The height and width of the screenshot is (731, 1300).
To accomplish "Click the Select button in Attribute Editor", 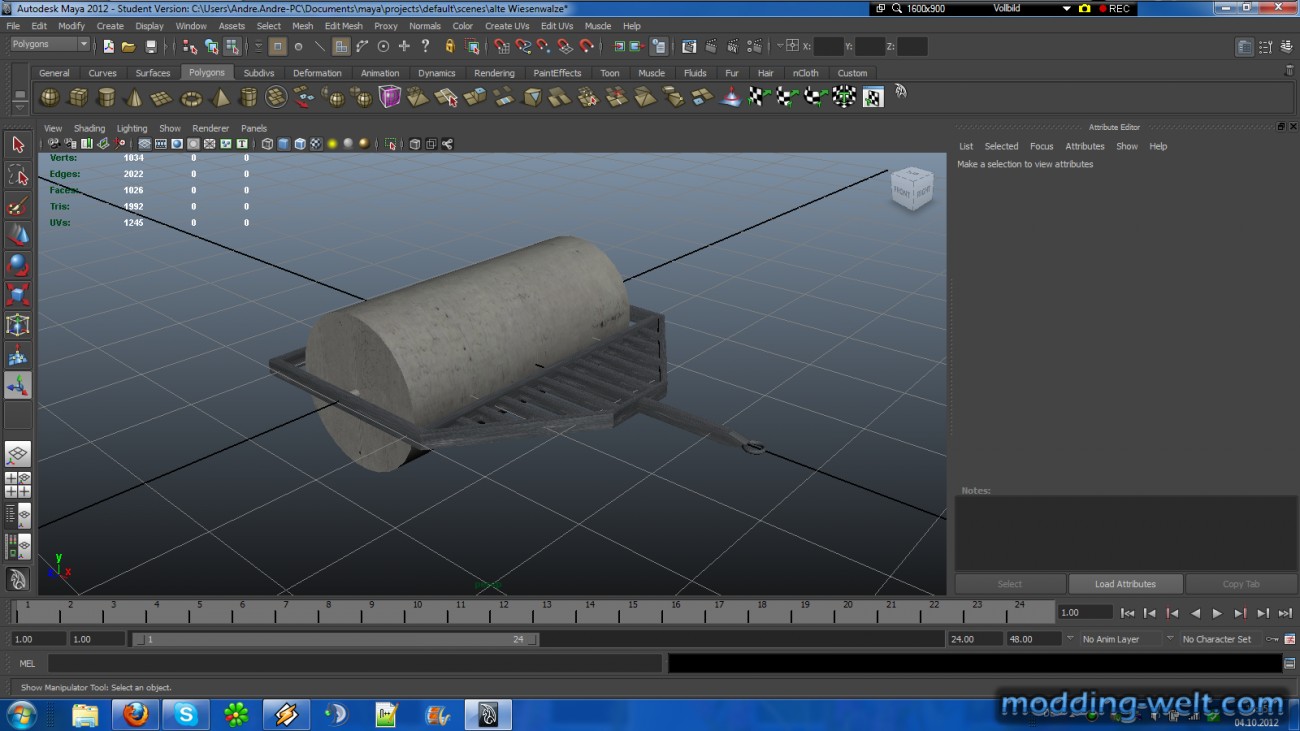I will coord(1010,584).
